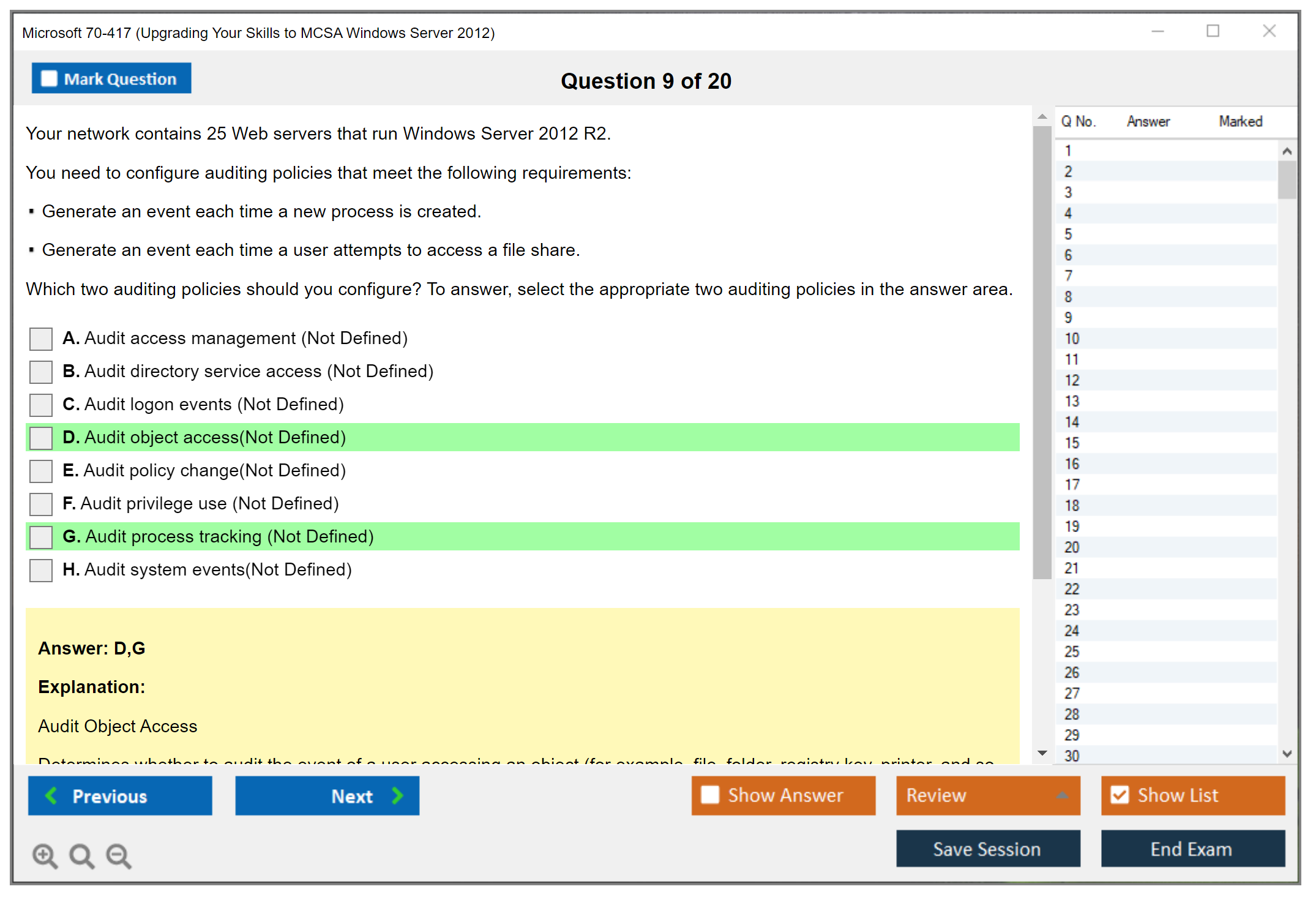Uncheck the Show List option
This screenshot has width=1316, height=900.
[x=1120, y=795]
